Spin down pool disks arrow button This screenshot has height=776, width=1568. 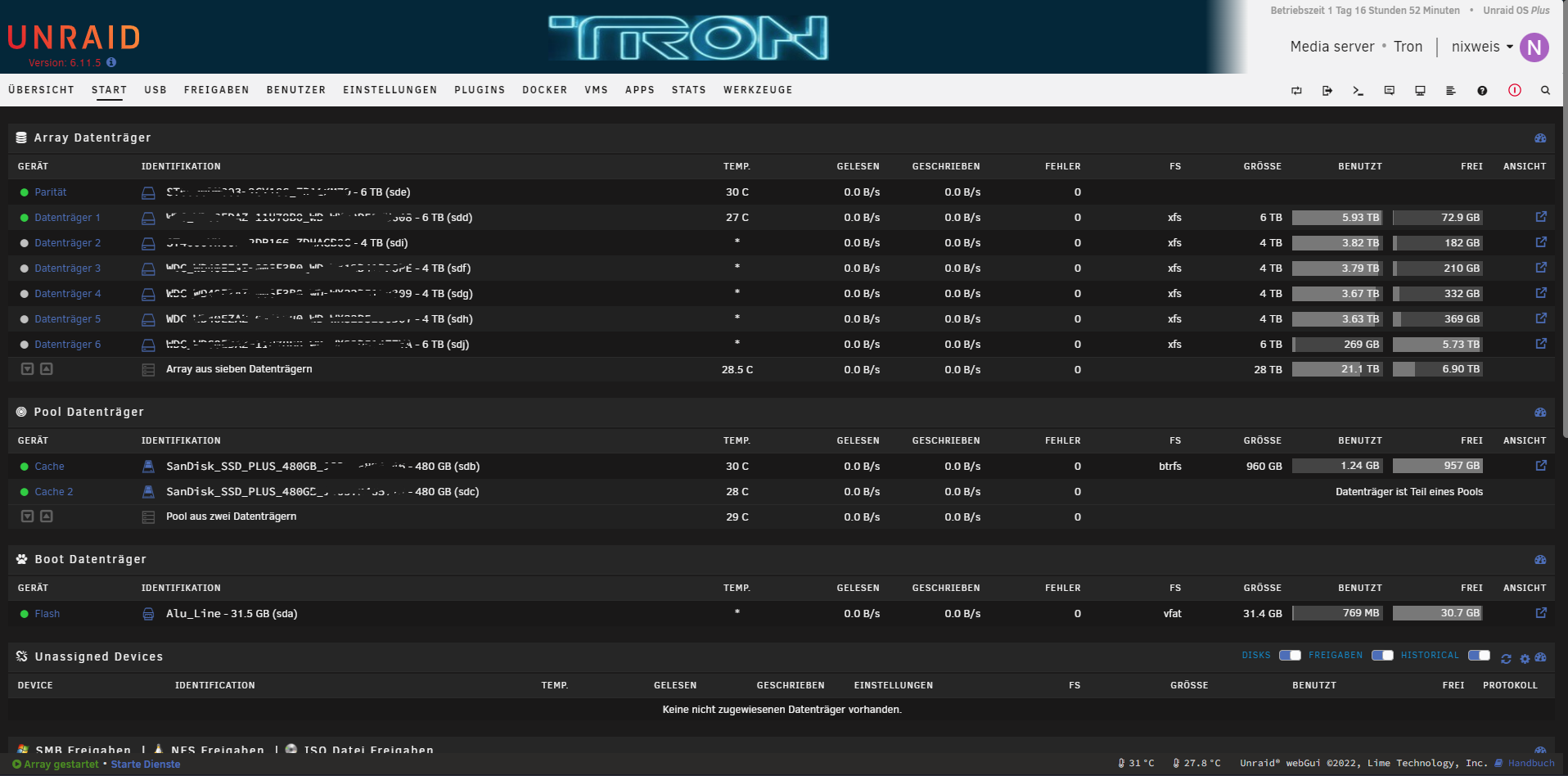click(x=27, y=517)
